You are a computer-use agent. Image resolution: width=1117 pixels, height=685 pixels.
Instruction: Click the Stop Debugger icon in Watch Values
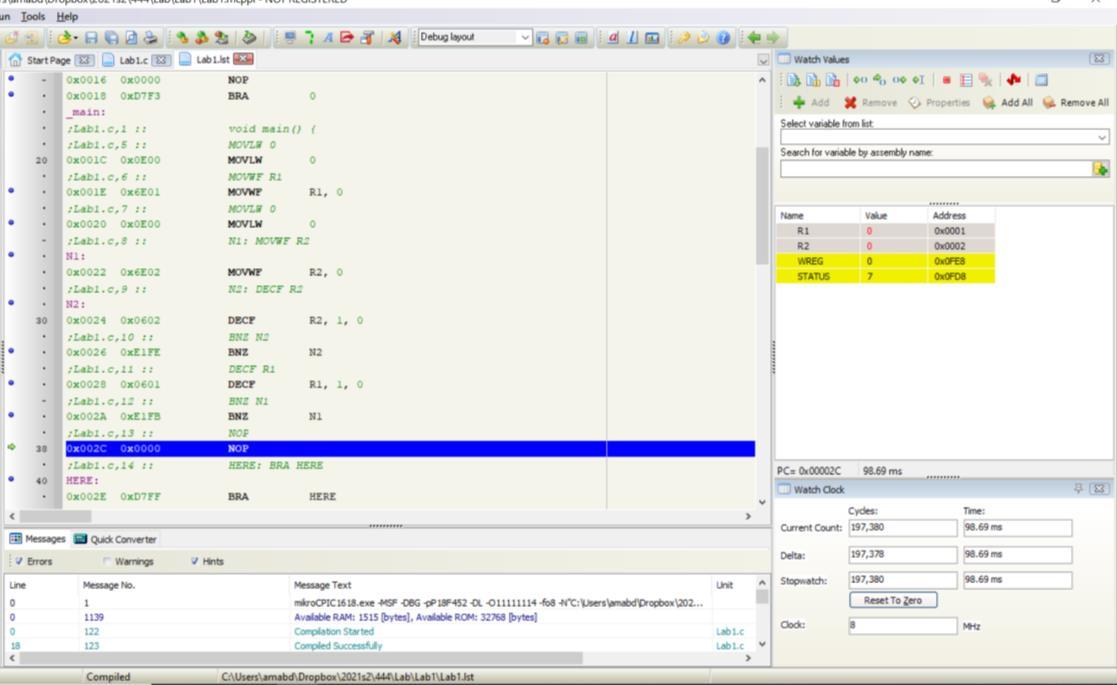tap(832, 80)
